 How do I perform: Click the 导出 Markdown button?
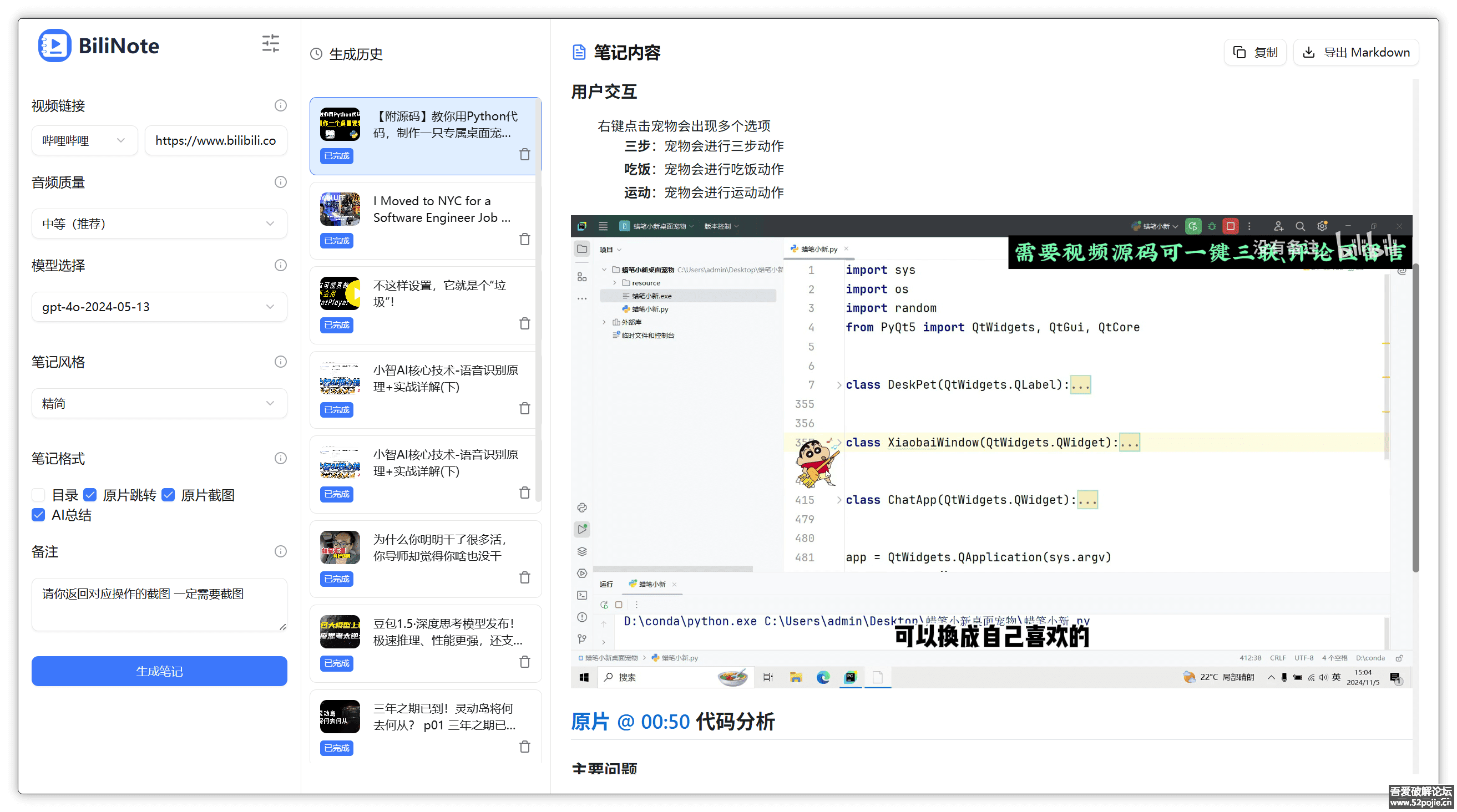(x=1356, y=53)
